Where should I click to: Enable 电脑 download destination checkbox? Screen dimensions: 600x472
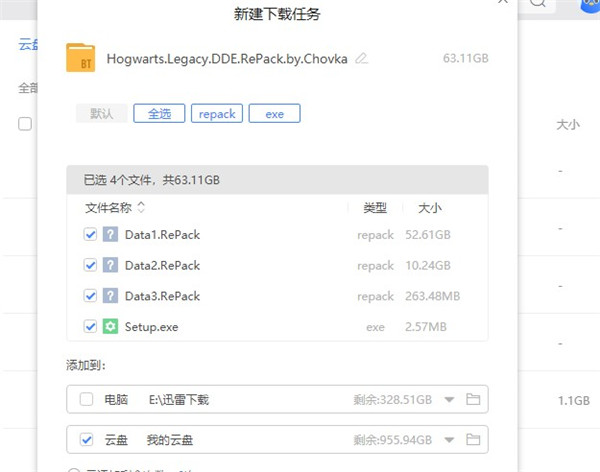pos(86,399)
